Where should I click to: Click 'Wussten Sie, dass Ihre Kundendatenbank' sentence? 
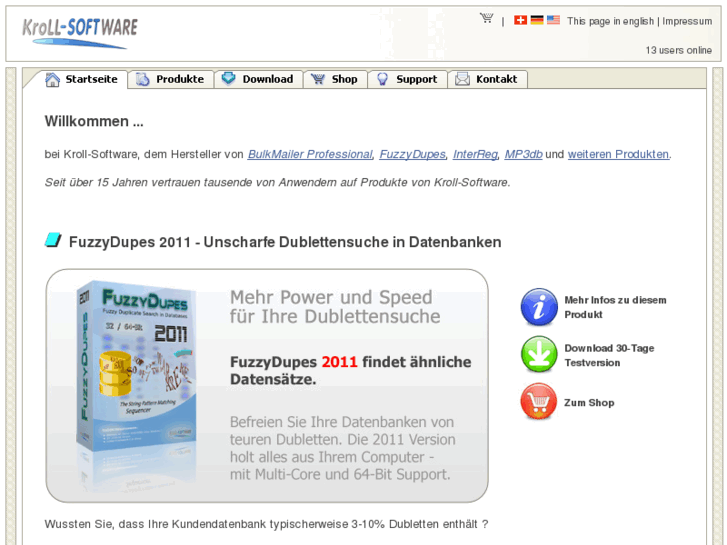click(x=266, y=524)
